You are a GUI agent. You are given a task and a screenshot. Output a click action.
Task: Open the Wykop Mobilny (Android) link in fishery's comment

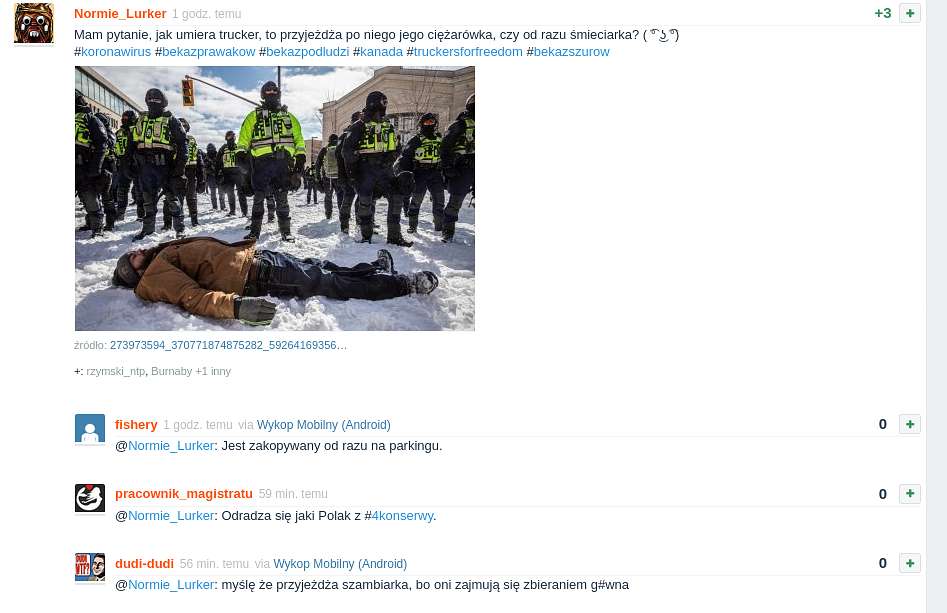[x=324, y=425]
